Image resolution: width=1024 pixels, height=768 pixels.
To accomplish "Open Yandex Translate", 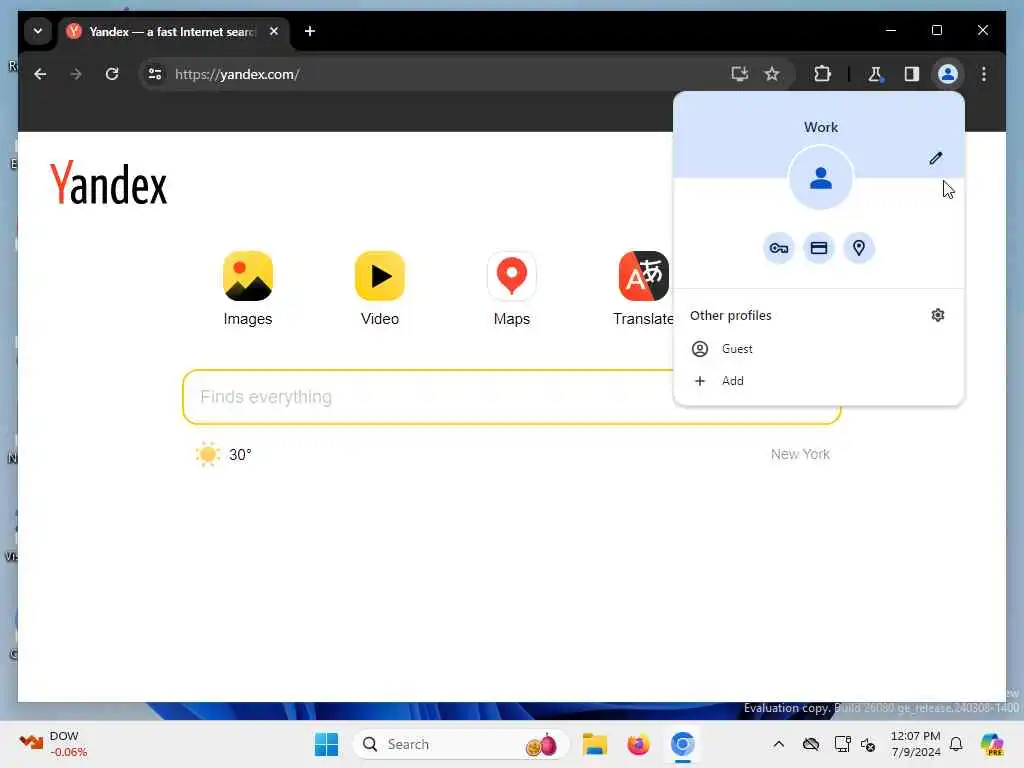I will (643, 288).
